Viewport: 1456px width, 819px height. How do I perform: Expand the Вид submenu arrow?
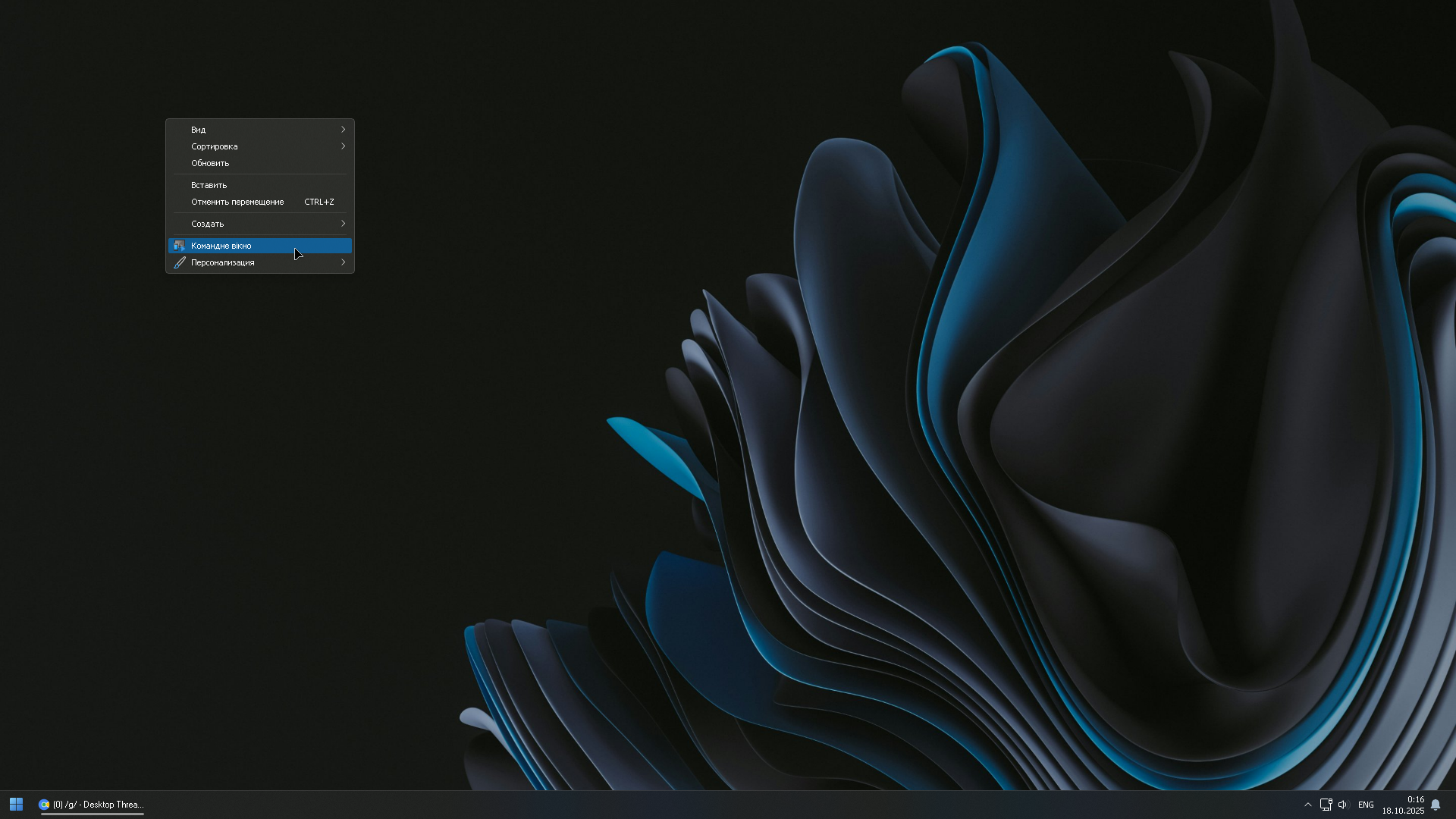tap(343, 130)
